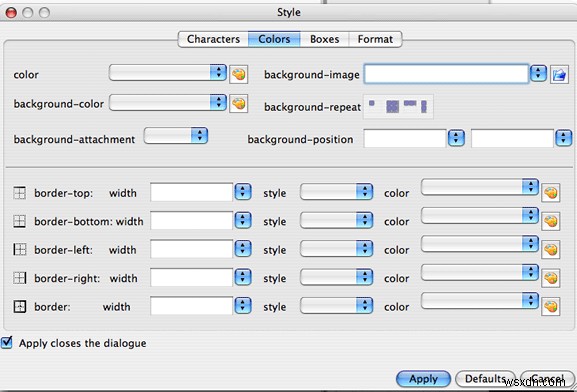Screen dimensions: 577x392
Task: Open the background-attachment dropdown
Action: point(176,136)
